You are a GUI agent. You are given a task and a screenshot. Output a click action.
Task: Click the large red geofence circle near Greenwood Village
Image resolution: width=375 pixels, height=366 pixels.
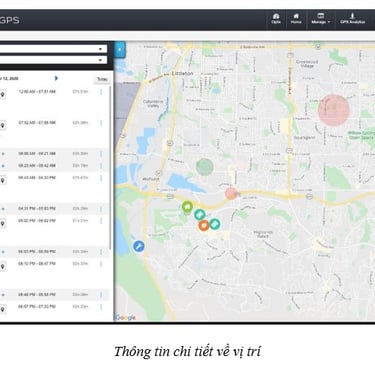point(333,110)
